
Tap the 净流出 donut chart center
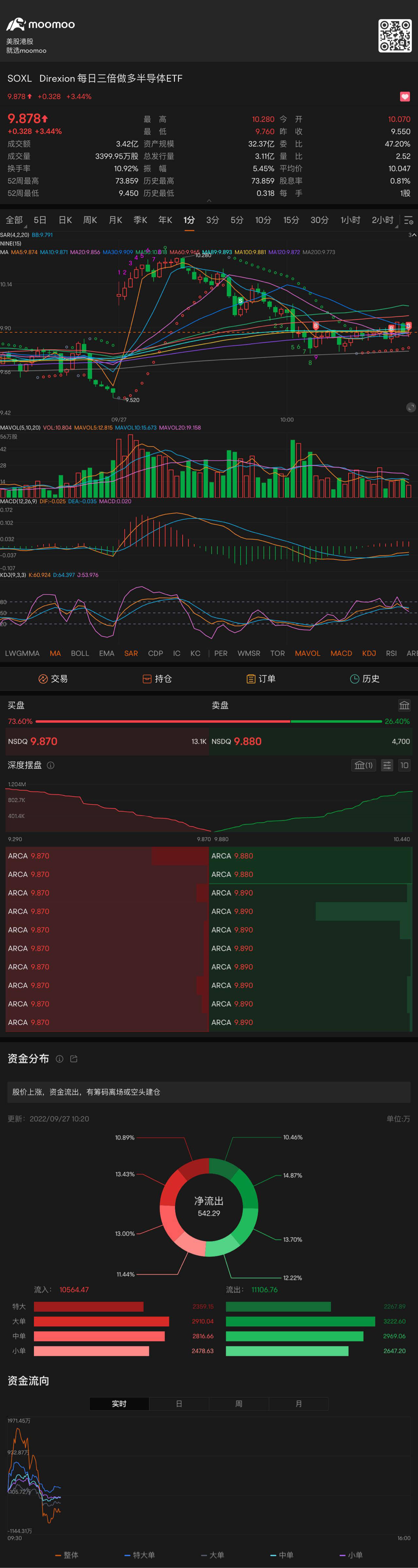point(209,1207)
